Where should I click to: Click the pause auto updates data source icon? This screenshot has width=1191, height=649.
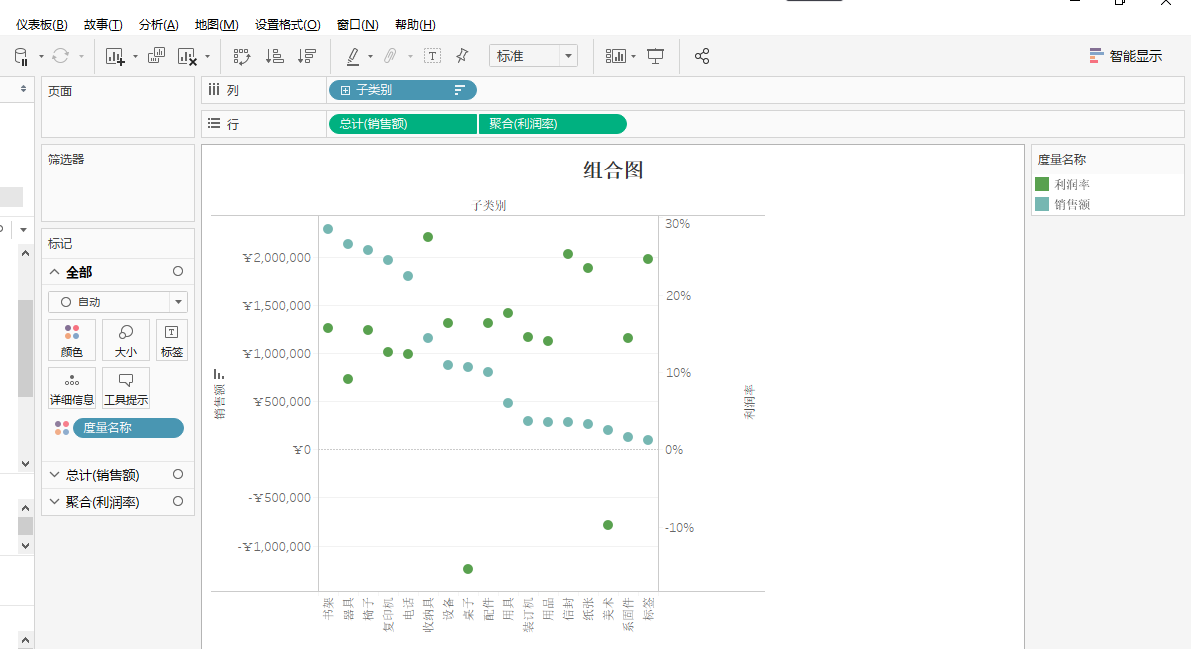(21, 56)
